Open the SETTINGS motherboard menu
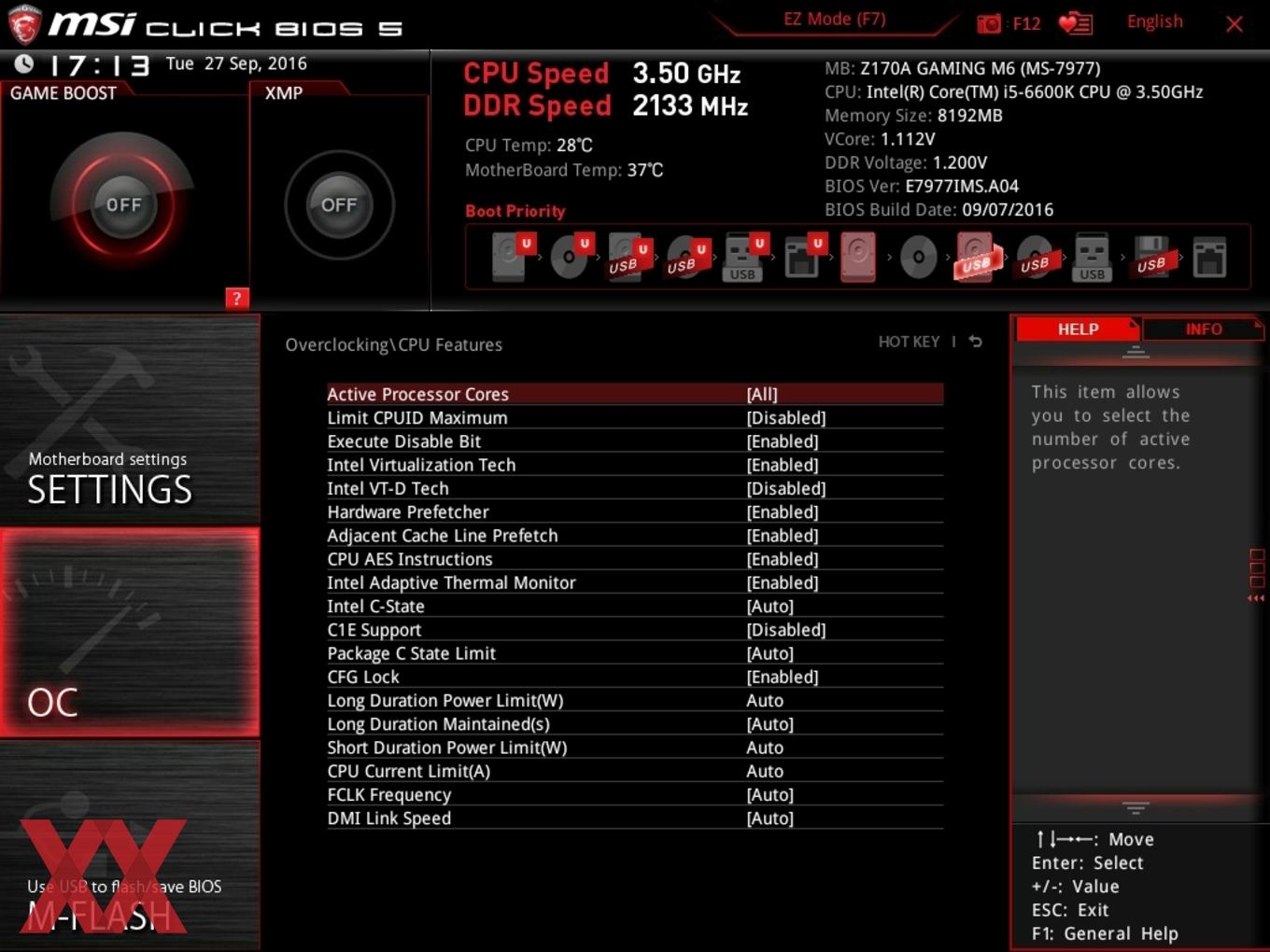The image size is (1270, 952). click(130, 421)
